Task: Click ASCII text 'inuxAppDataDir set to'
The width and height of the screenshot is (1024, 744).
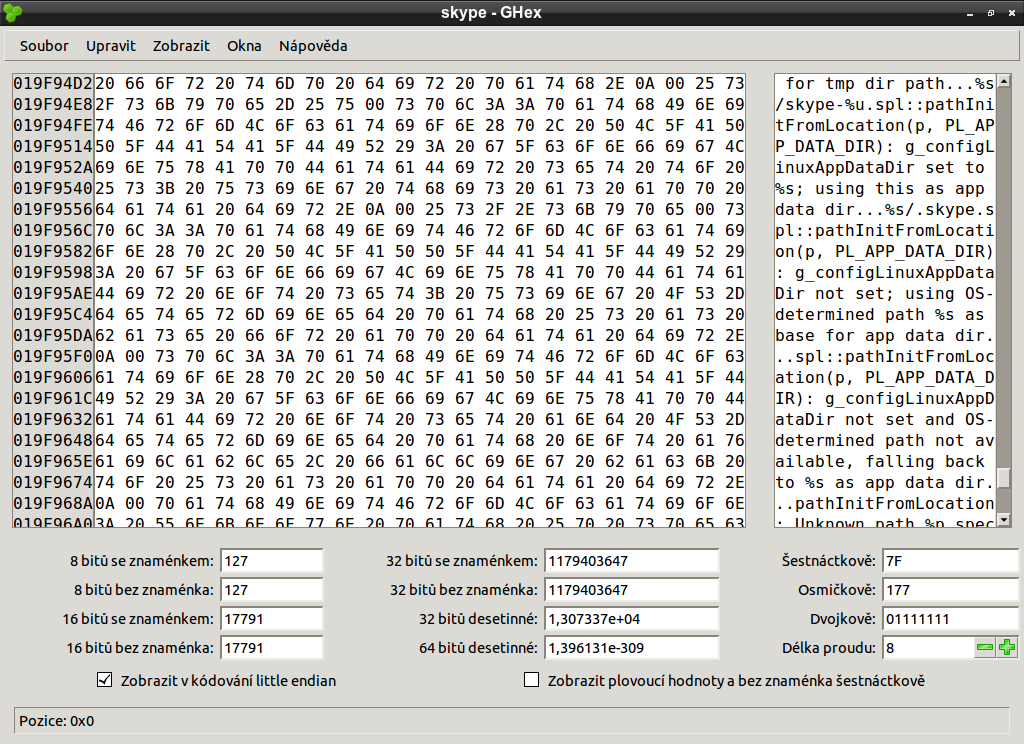Action: click(x=880, y=168)
